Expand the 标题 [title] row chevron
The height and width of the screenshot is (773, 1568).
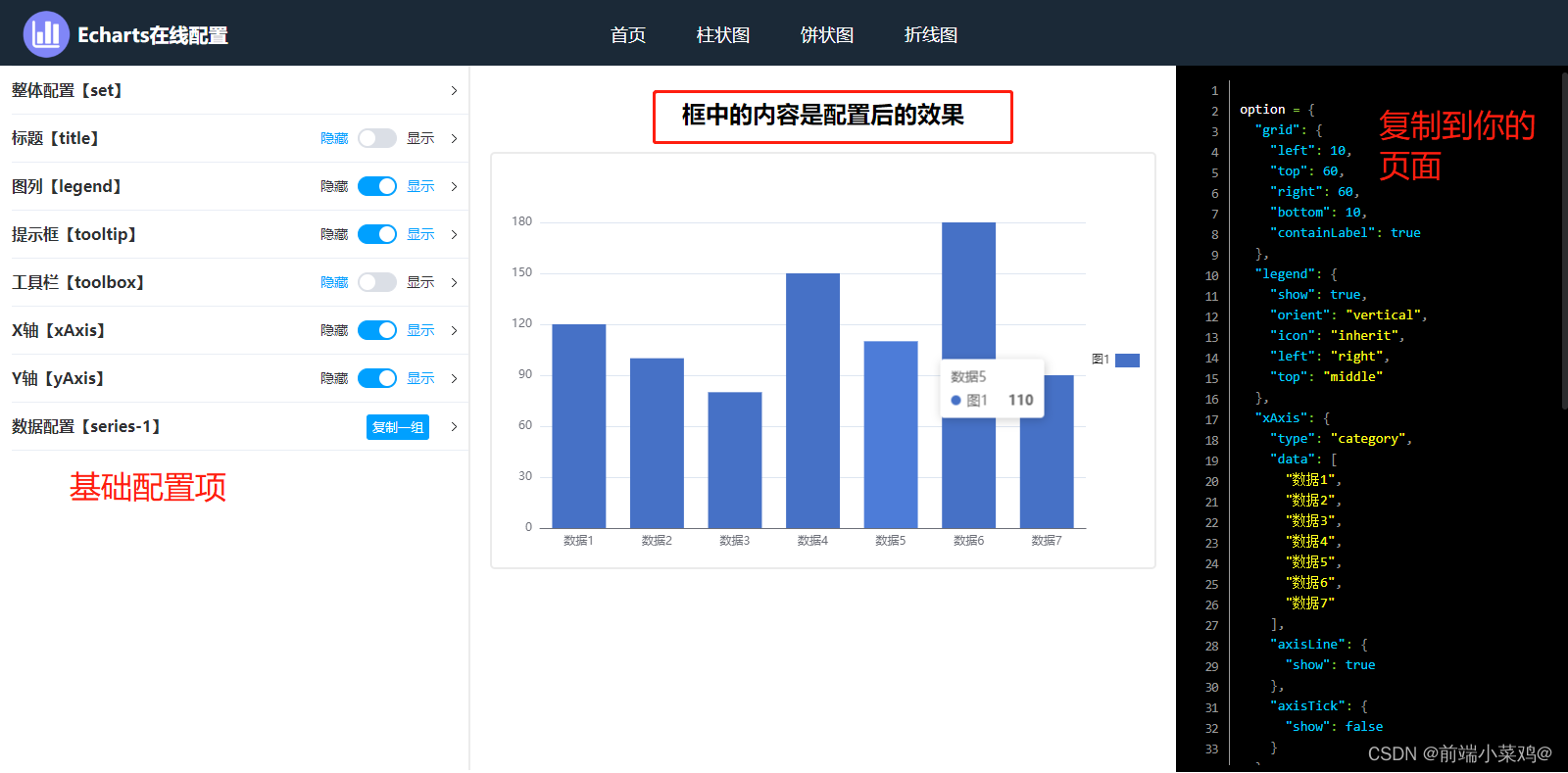click(x=454, y=138)
